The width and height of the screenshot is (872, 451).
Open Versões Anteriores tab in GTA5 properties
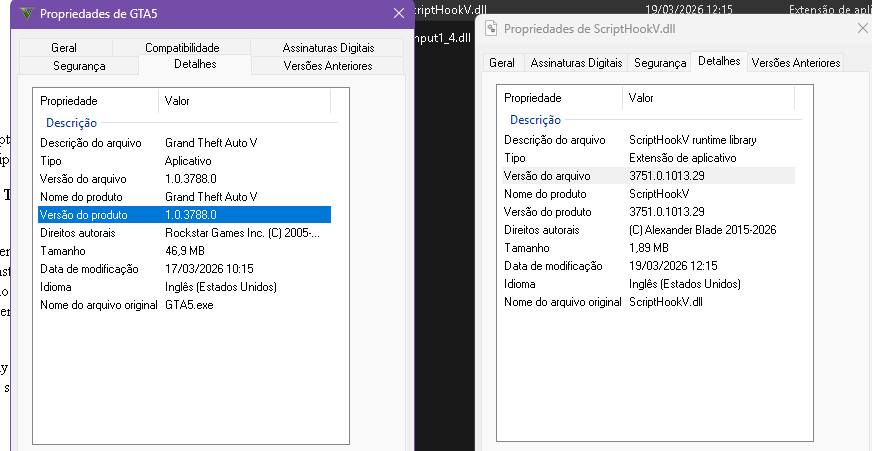pos(328,66)
